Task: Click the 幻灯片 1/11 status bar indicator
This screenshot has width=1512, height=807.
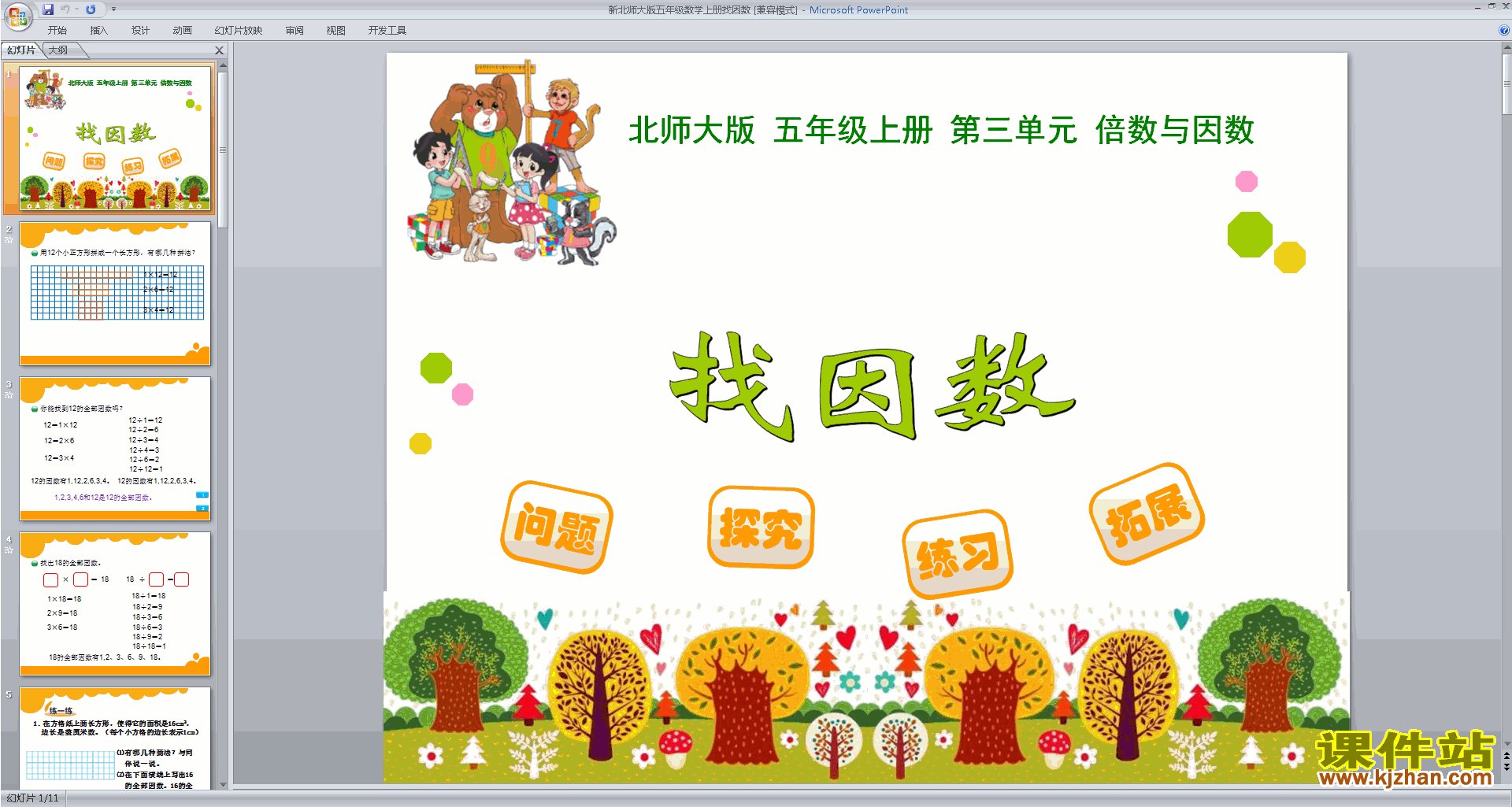Action: click(x=33, y=798)
